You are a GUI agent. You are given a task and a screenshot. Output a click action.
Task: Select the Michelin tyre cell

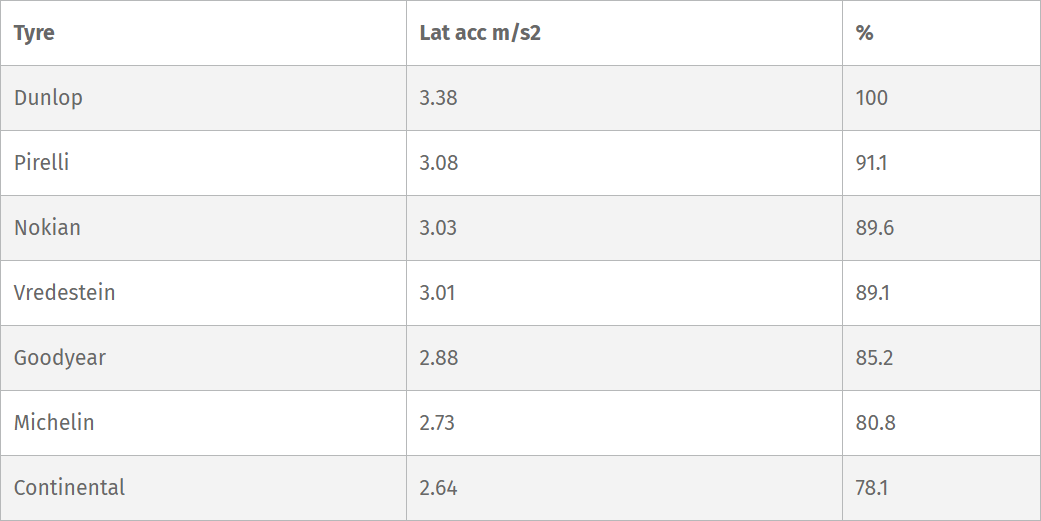(x=54, y=423)
